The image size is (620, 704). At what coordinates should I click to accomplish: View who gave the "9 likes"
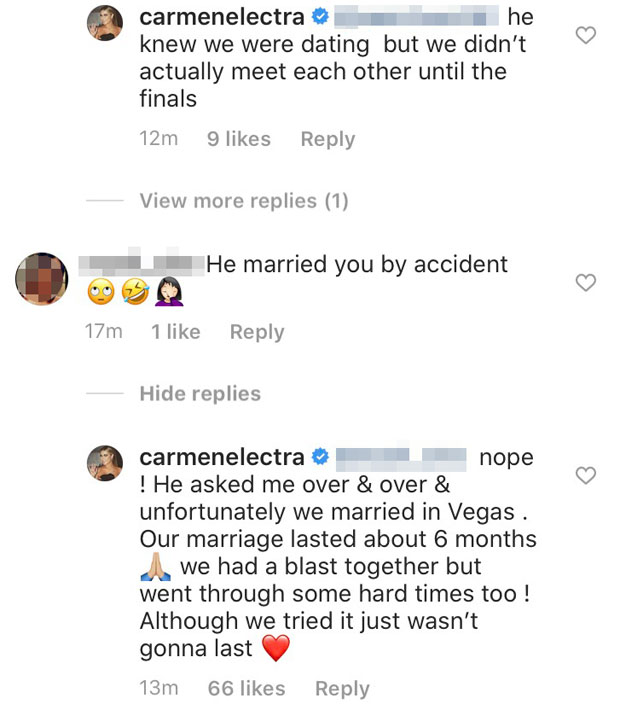click(x=238, y=140)
